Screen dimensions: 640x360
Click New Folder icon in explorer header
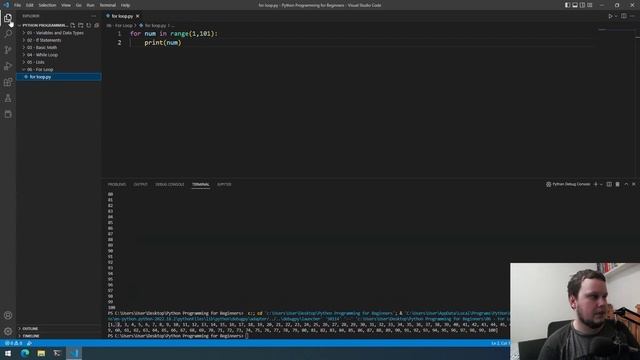(81, 25)
